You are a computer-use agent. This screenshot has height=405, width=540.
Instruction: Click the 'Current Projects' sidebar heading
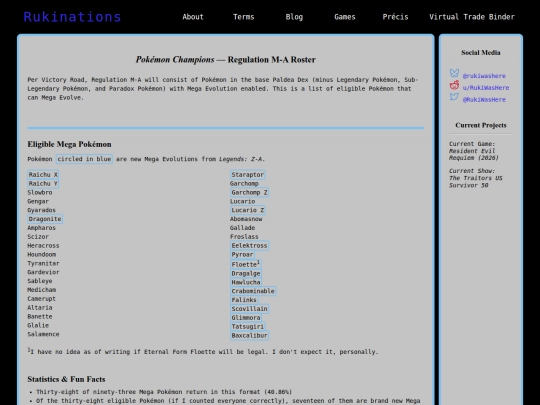pyautogui.click(x=481, y=125)
